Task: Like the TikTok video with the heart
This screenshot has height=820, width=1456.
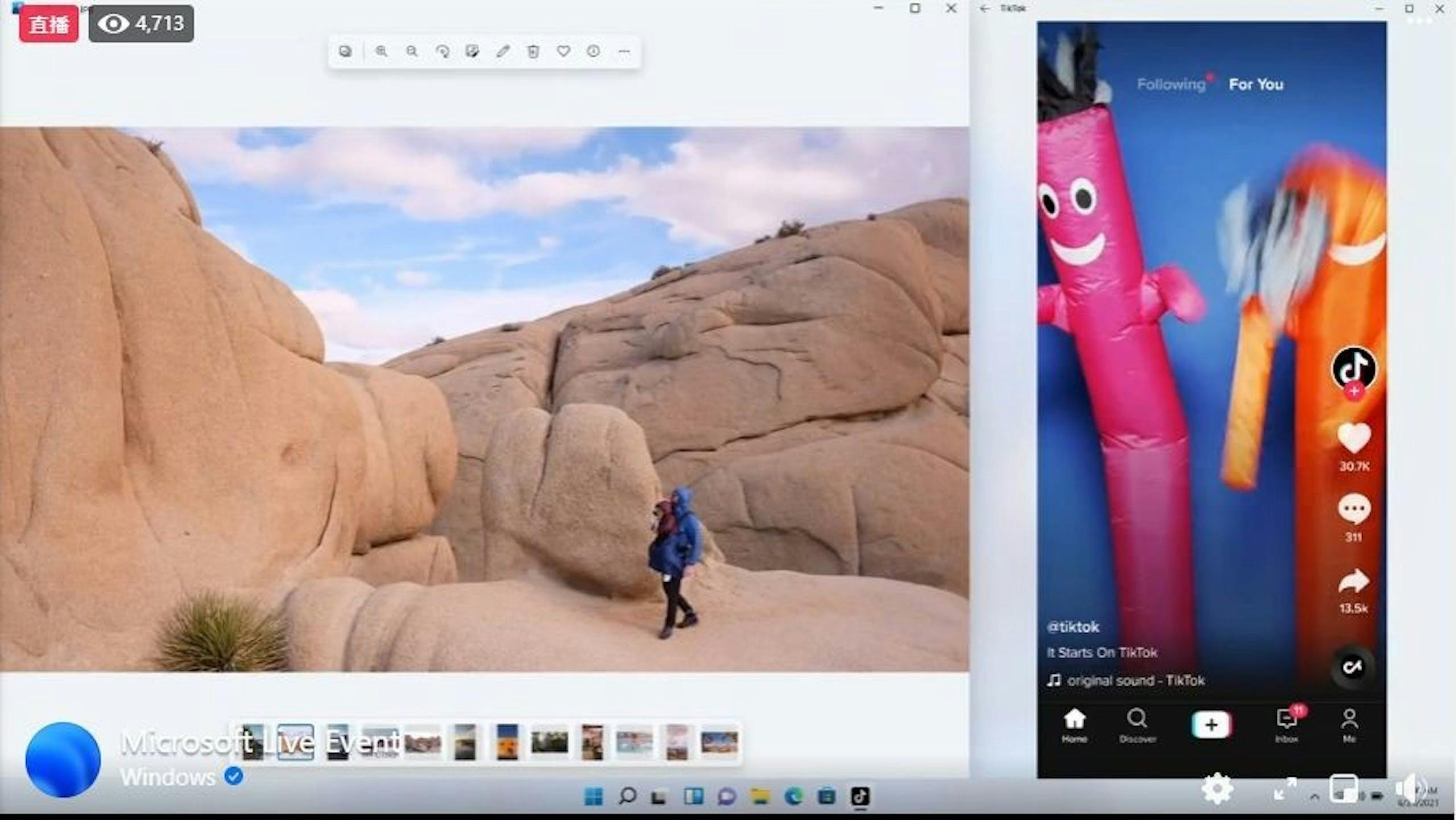Action: (1354, 438)
